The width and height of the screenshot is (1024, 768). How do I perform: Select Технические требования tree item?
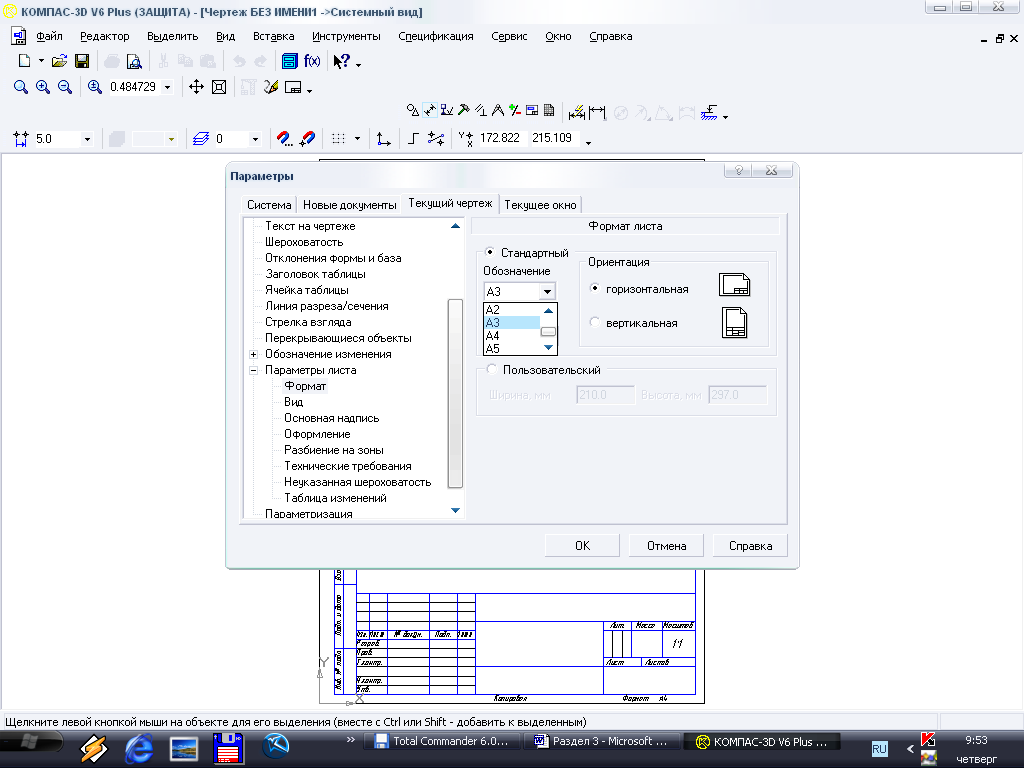[347, 466]
